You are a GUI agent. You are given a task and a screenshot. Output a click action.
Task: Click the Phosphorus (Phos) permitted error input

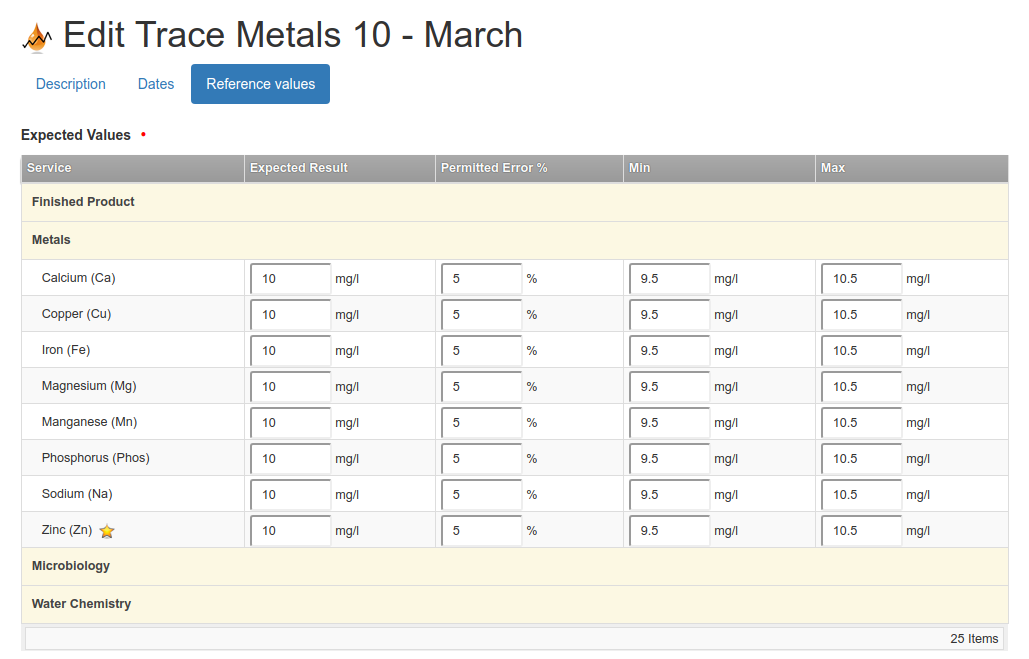(x=481, y=459)
